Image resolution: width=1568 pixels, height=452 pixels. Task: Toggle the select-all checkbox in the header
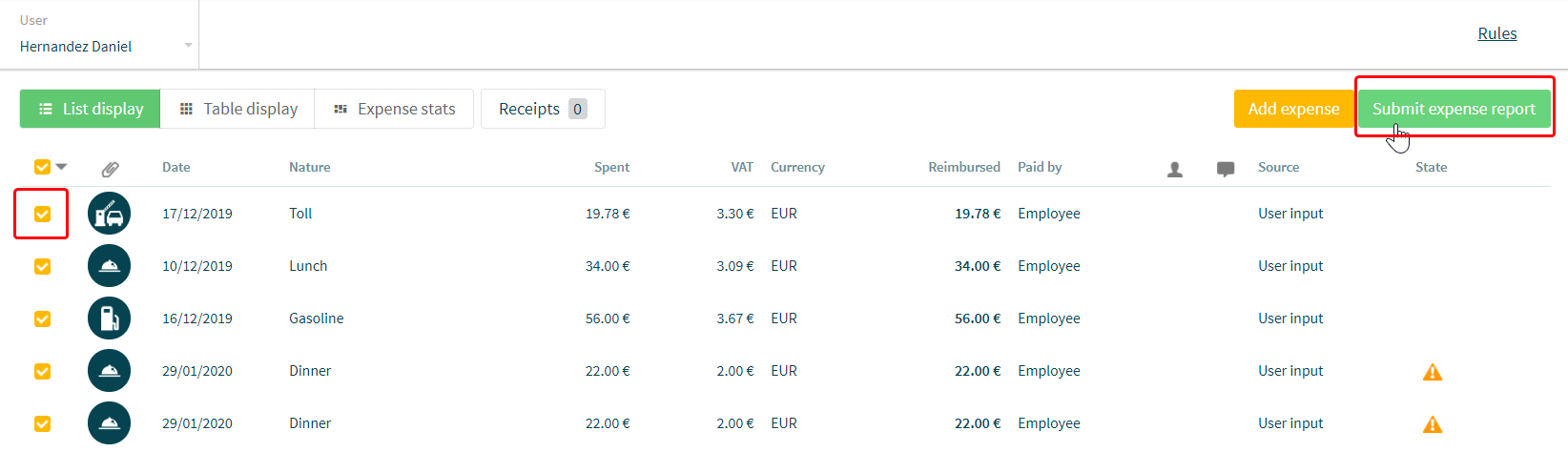tap(42, 167)
